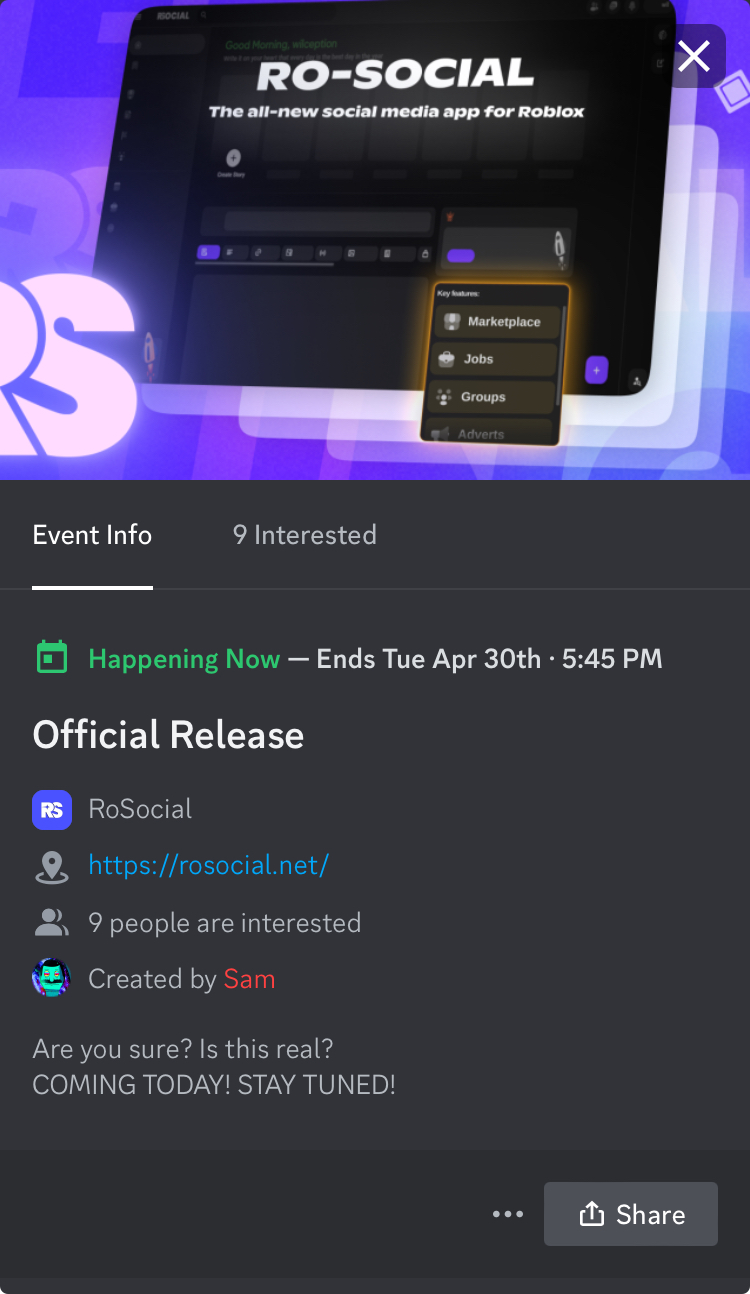
Task: Click the interested people icon
Action: 52,922
